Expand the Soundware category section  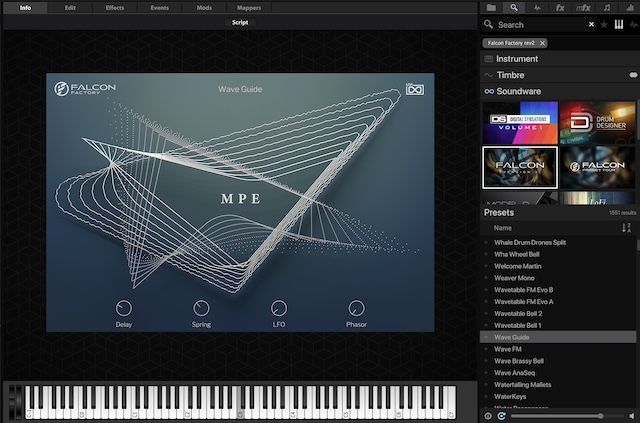tap(518, 91)
